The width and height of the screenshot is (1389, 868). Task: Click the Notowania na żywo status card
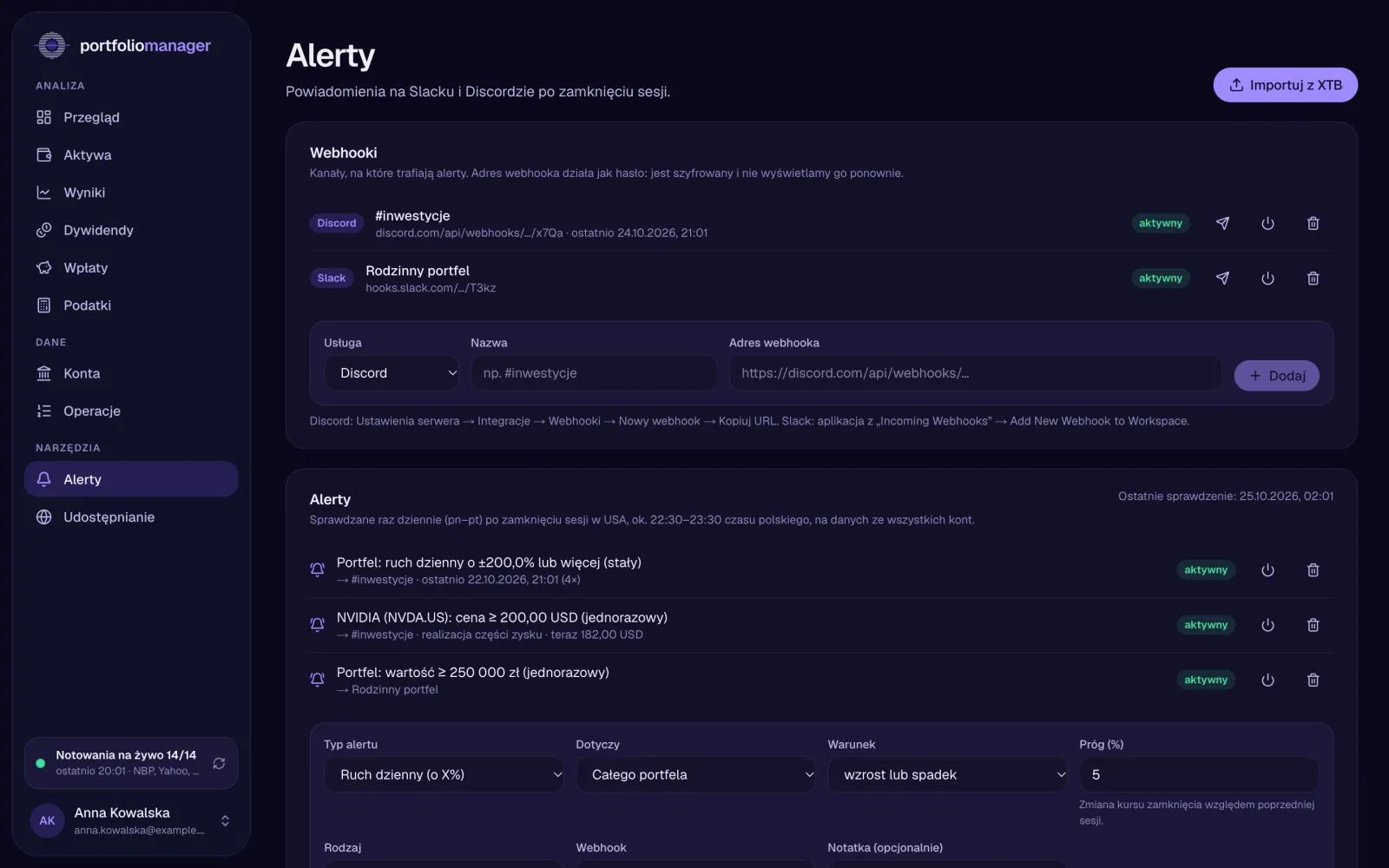[x=131, y=763]
